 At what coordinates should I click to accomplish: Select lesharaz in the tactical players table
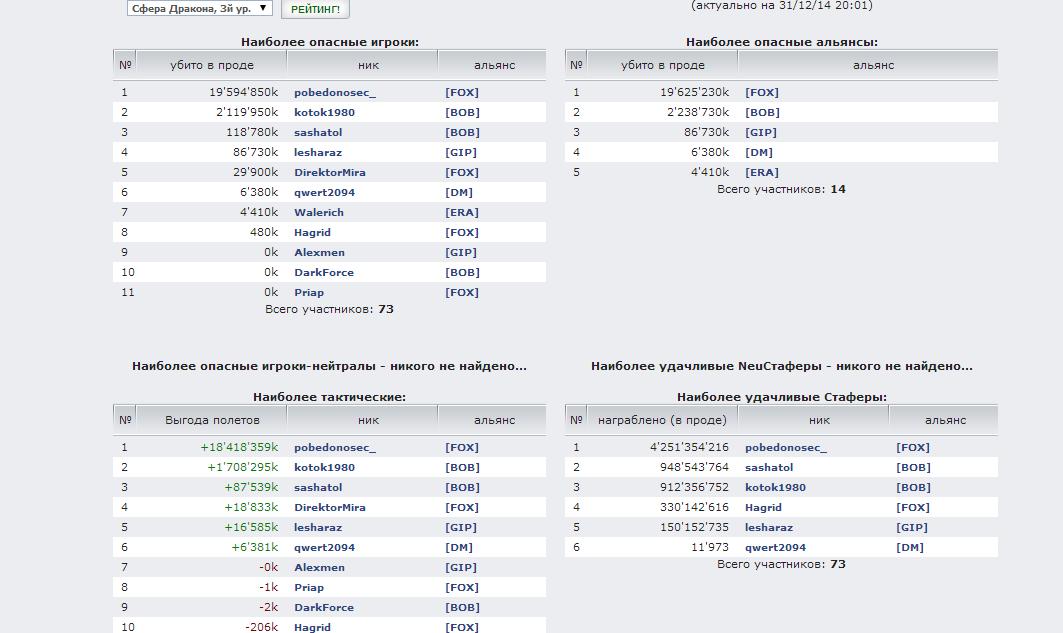[317, 527]
